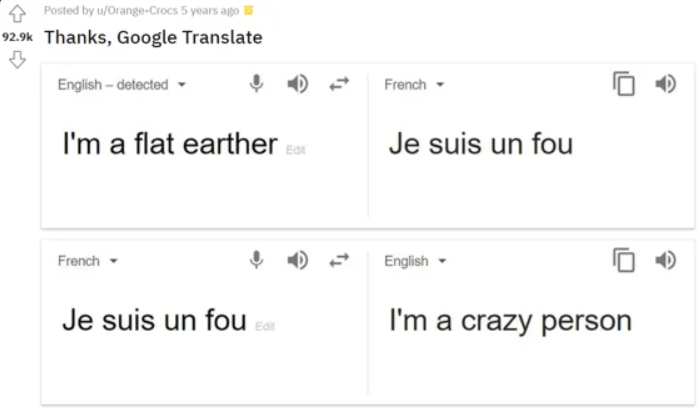Listen to English translation in bottom panel

click(x=665, y=261)
